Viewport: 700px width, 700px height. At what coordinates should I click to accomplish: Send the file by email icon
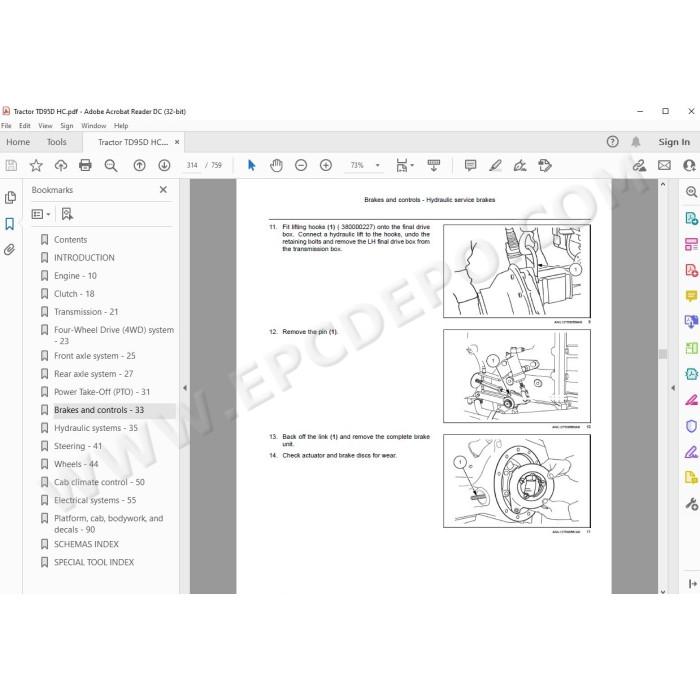click(664, 166)
